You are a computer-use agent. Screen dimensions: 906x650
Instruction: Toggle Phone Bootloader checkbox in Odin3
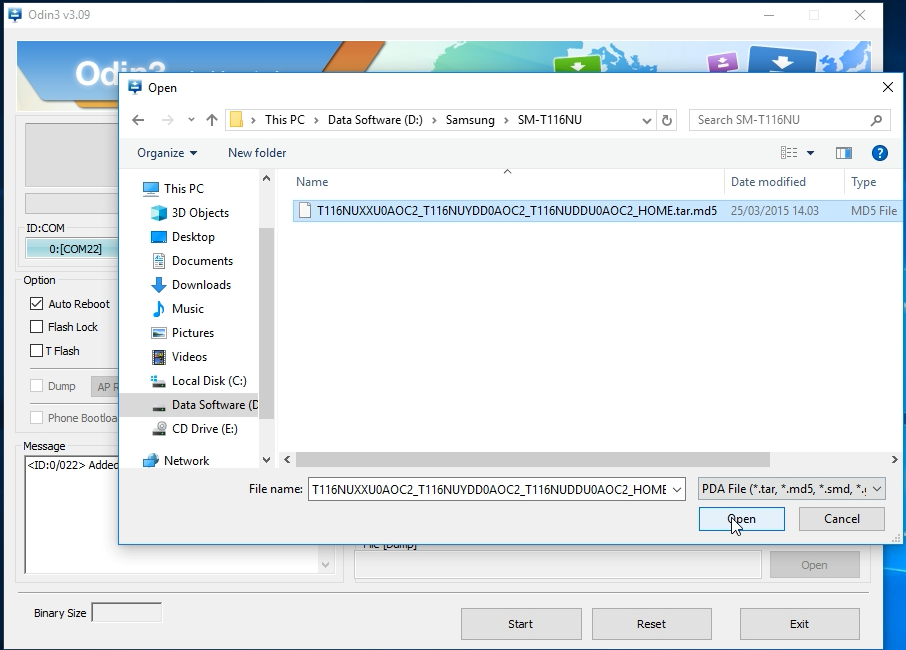tap(36, 418)
